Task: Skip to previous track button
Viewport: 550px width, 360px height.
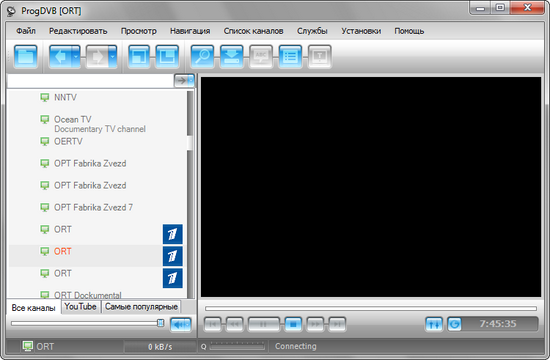Action: point(212,324)
